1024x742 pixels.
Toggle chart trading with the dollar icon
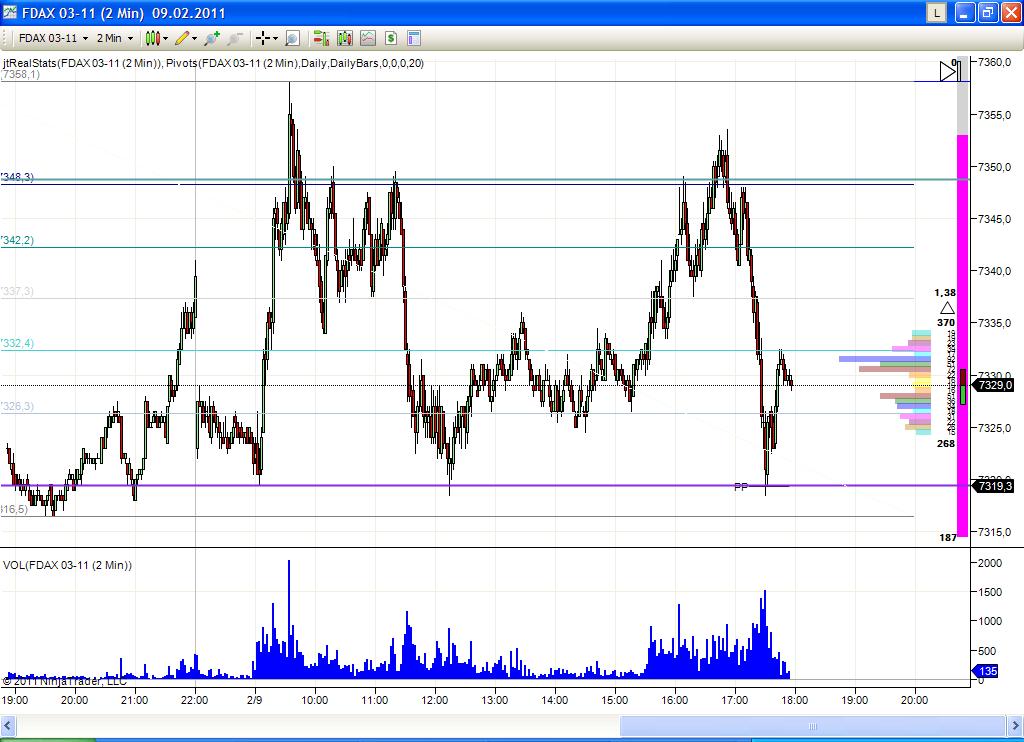click(x=391, y=38)
